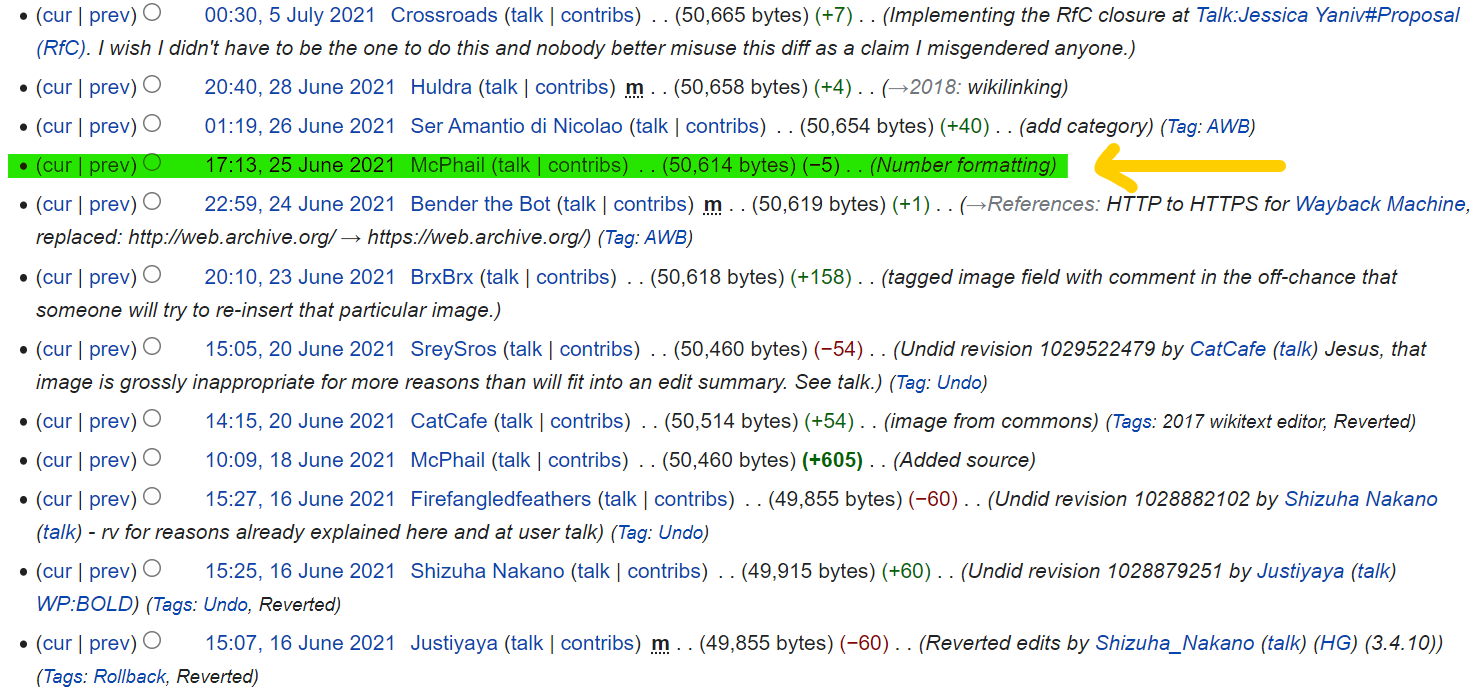Open the WP:BOLD link
The image size is (1479, 697).
(85, 605)
